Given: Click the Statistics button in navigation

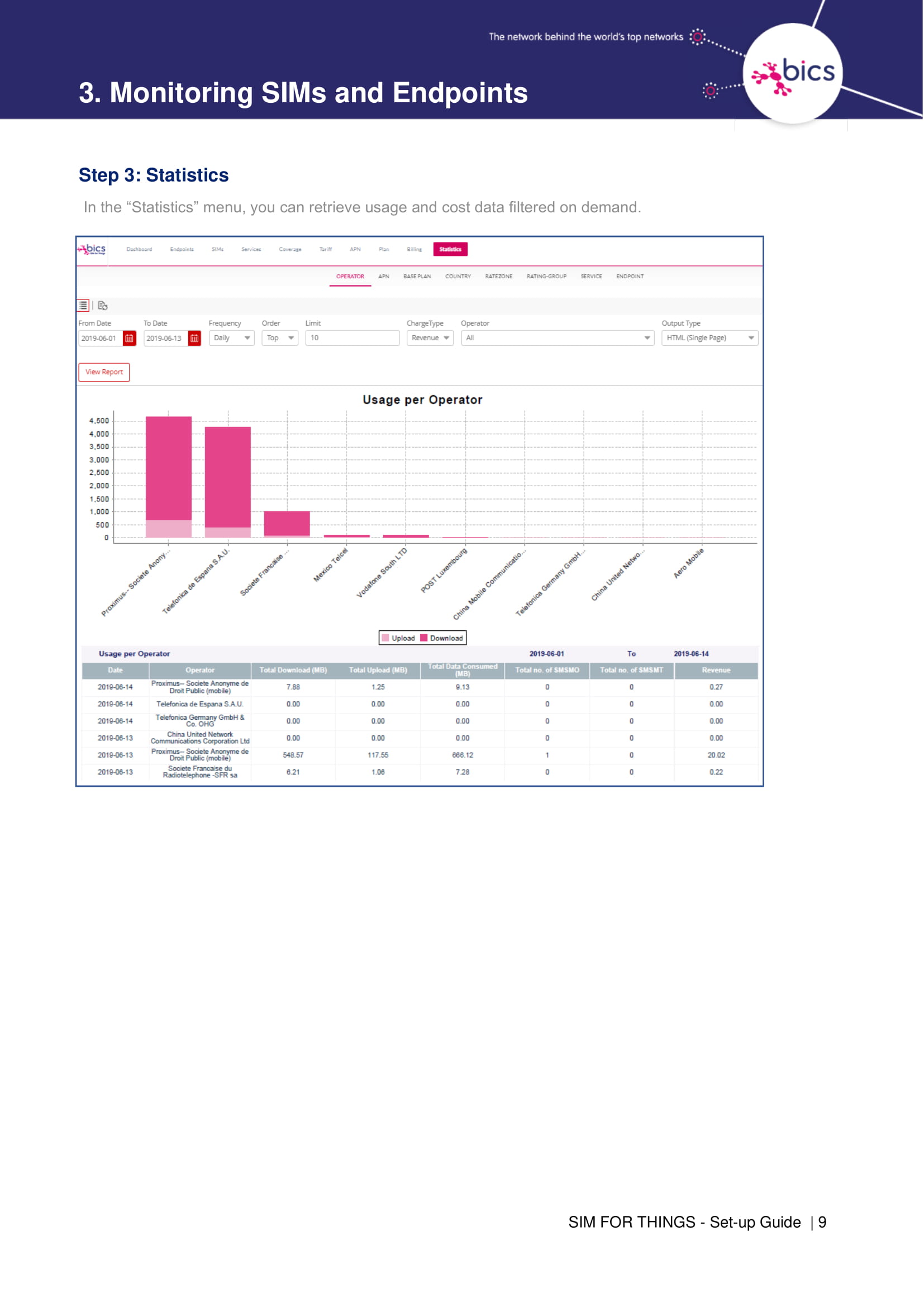Looking at the screenshot, I should click(450, 249).
